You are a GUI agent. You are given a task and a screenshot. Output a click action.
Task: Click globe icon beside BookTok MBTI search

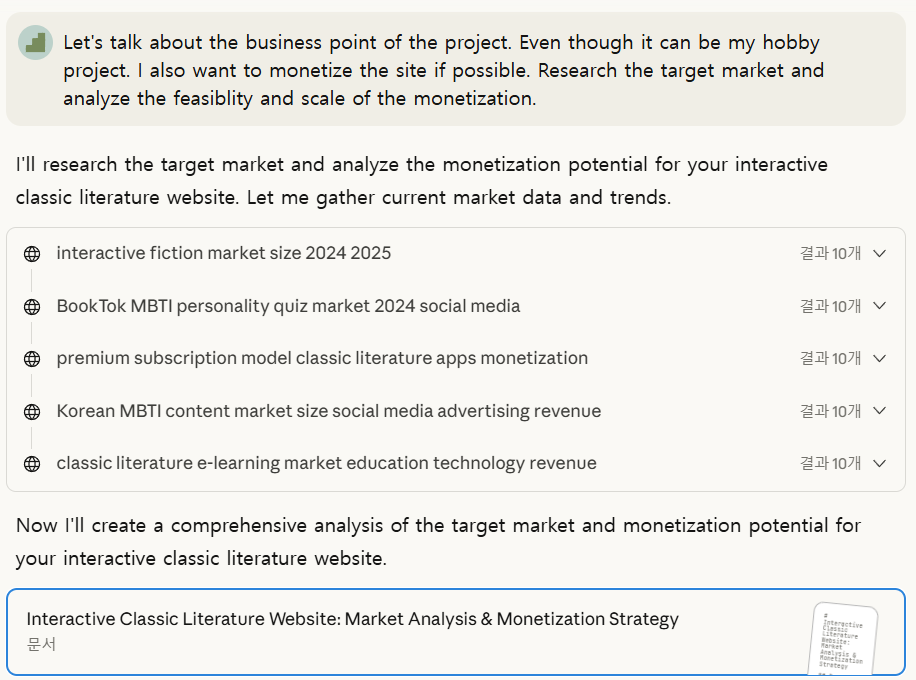pyautogui.click(x=32, y=307)
